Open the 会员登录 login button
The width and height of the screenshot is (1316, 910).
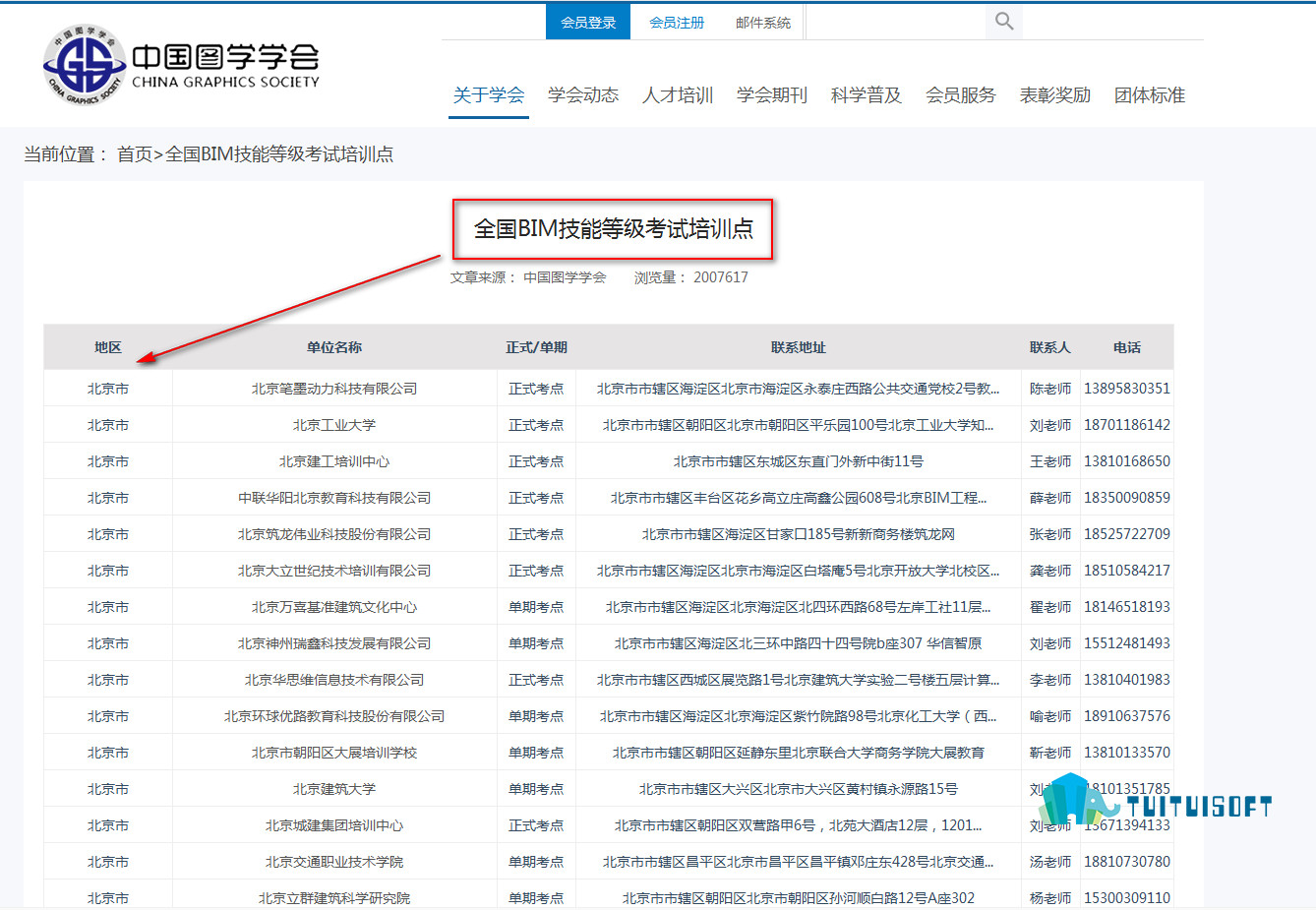[x=588, y=22]
